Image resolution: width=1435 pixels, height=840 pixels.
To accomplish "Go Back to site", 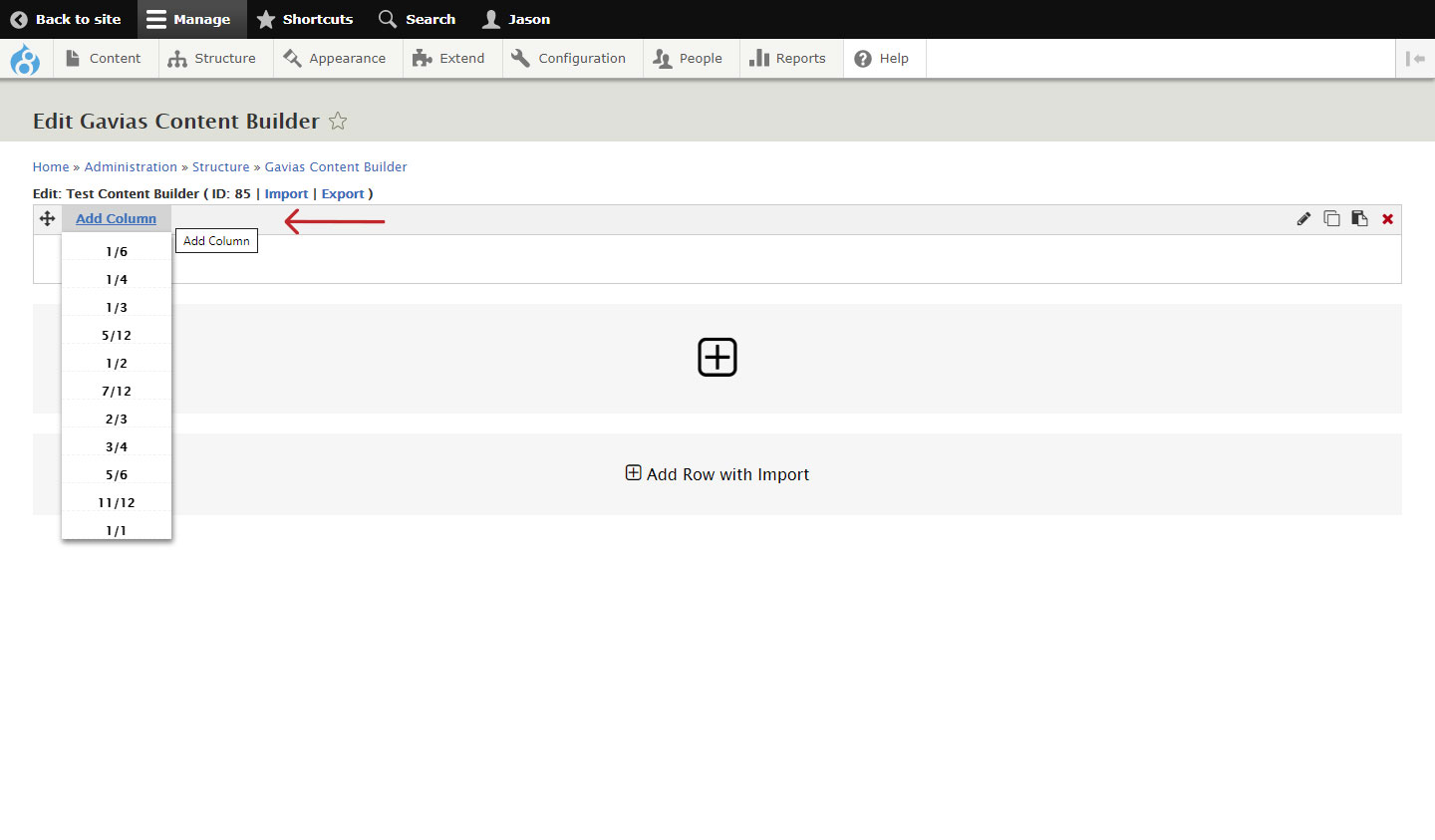I will [66, 19].
